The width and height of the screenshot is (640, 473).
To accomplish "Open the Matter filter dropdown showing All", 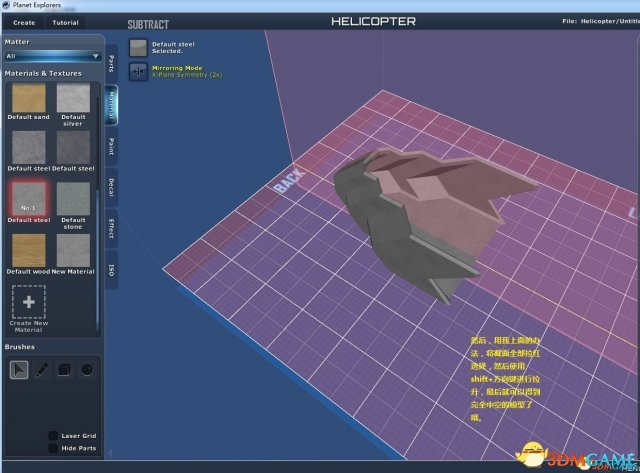I will click(x=53, y=56).
